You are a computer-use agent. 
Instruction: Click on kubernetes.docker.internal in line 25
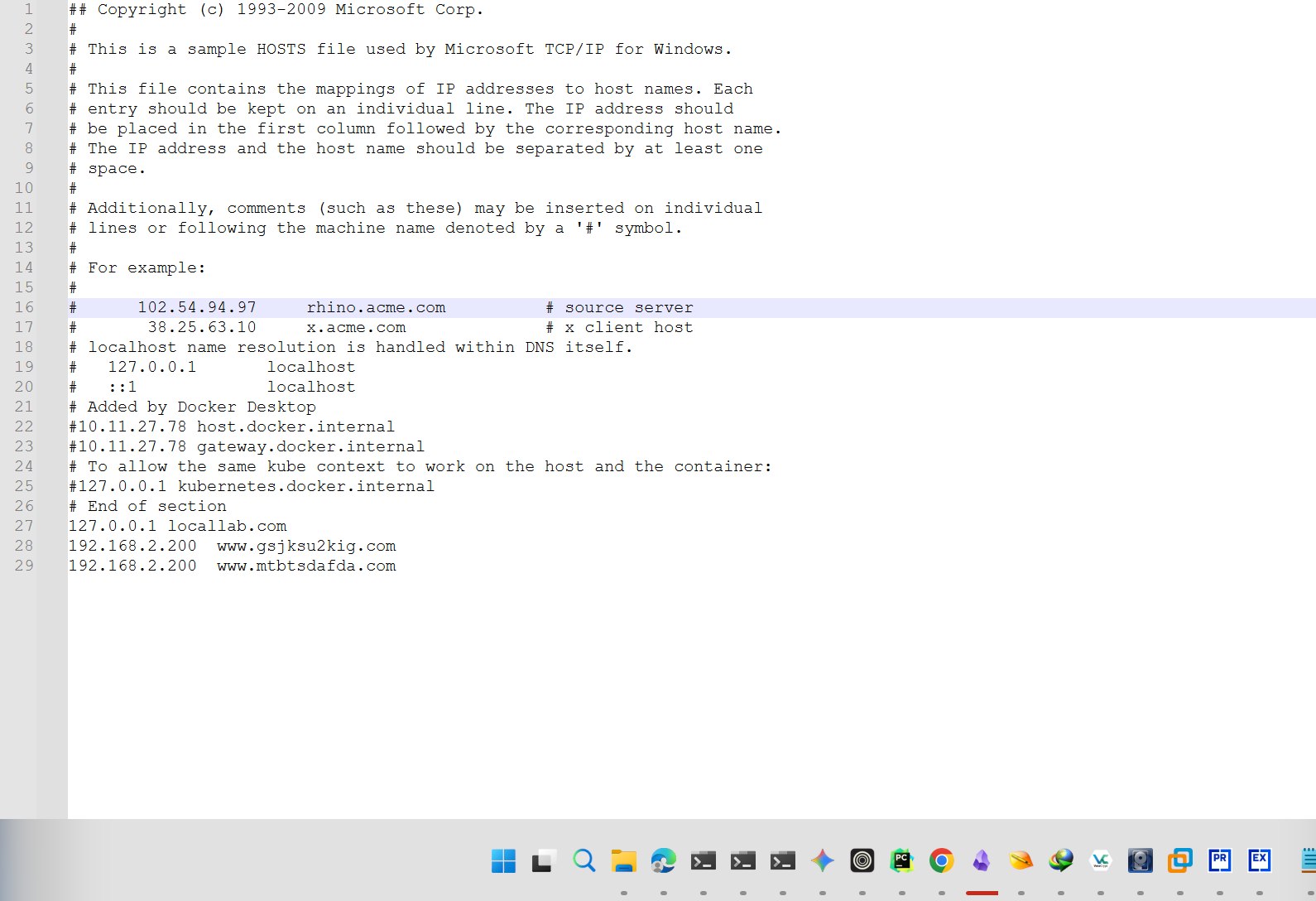[x=305, y=487]
